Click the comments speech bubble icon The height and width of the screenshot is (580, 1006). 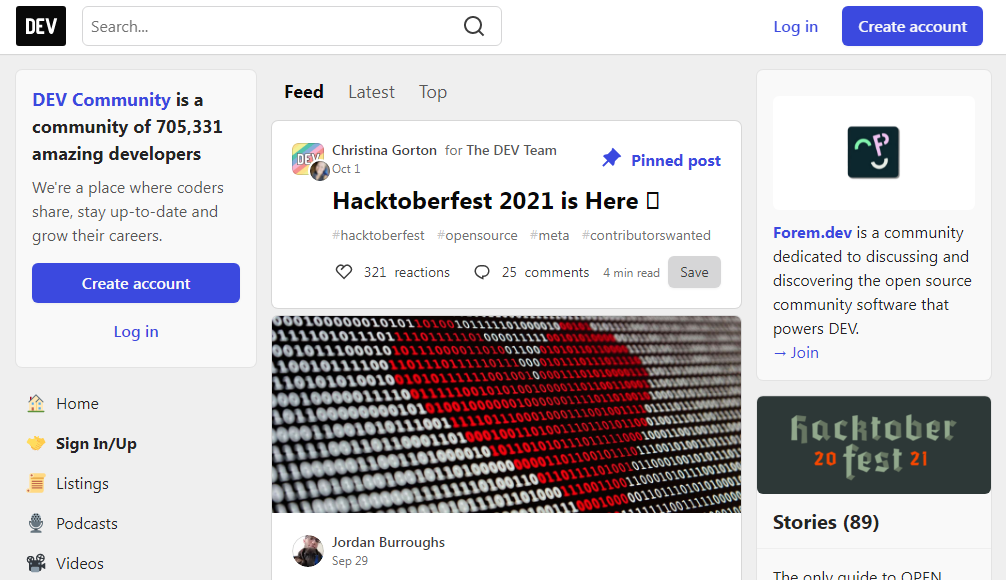click(x=482, y=272)
